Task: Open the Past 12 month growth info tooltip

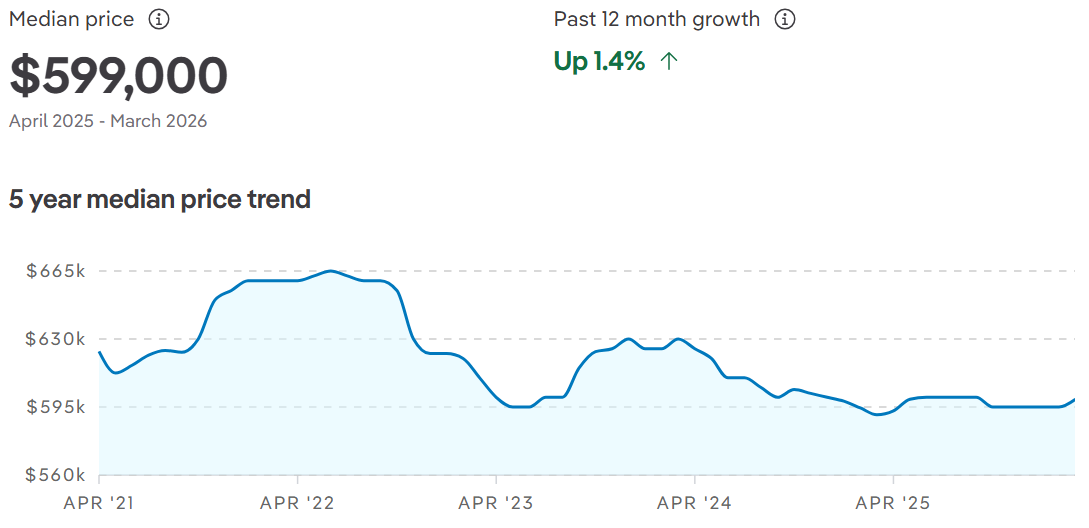Action: 785,19
